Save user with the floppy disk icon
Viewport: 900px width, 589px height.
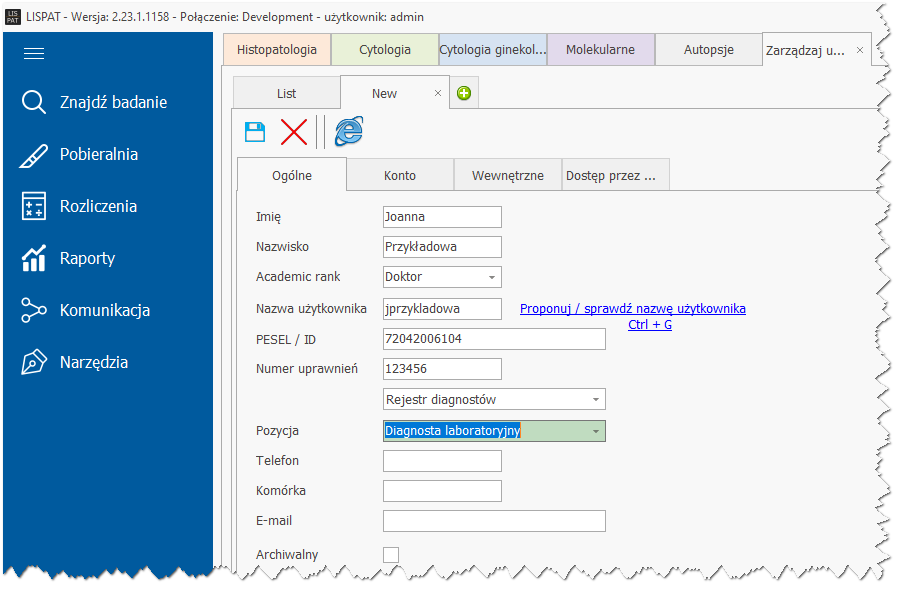pos(255,132)
